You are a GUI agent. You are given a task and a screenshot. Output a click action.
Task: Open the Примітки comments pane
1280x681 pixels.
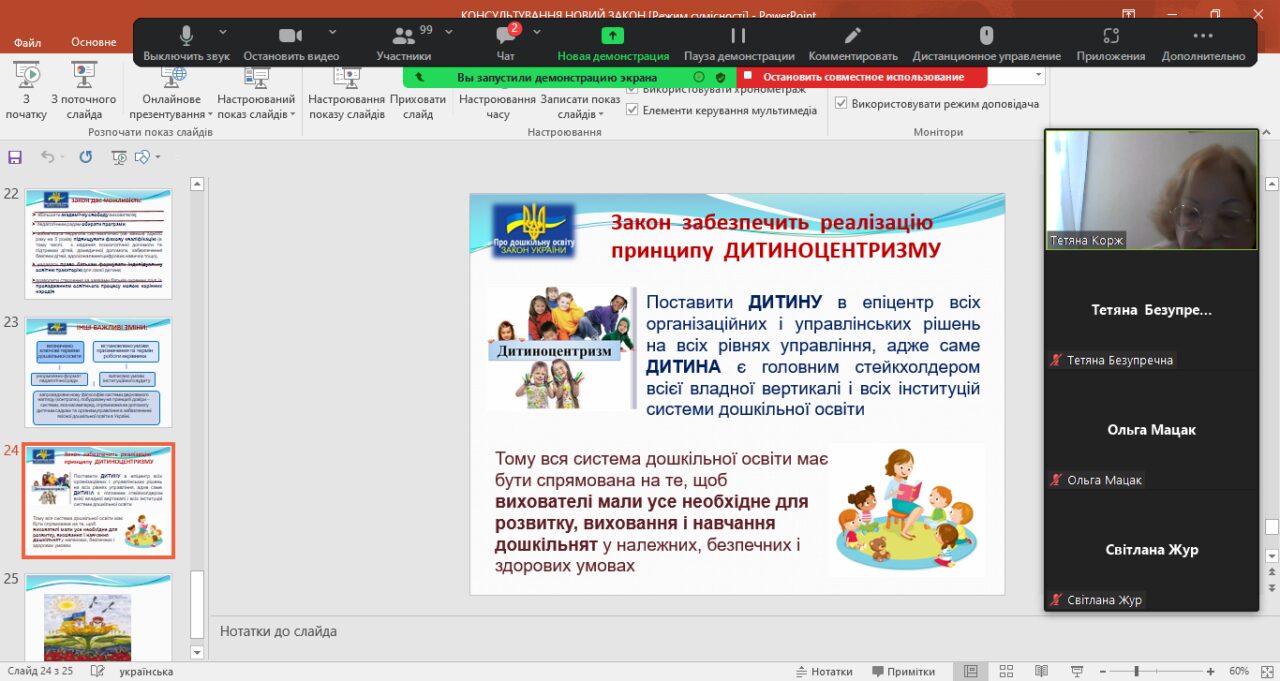click(x=903, y=671)
